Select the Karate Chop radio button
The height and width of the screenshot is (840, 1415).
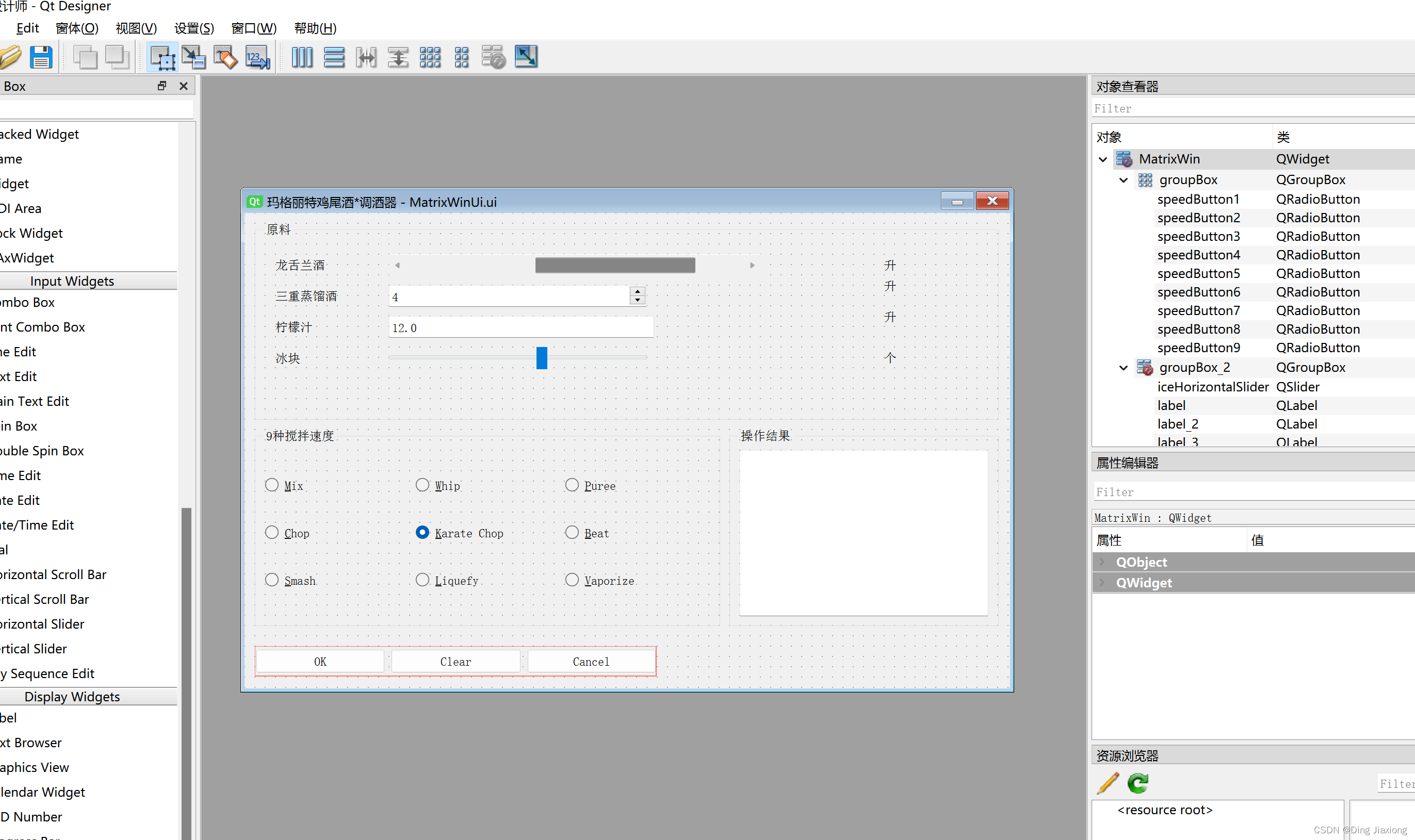pos(421,532)
